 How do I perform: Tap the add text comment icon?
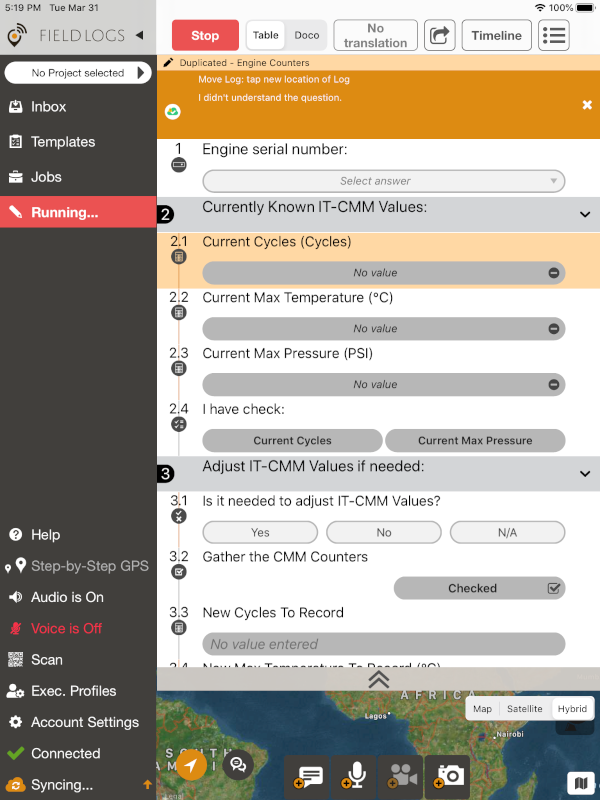(x=308, y=774)
